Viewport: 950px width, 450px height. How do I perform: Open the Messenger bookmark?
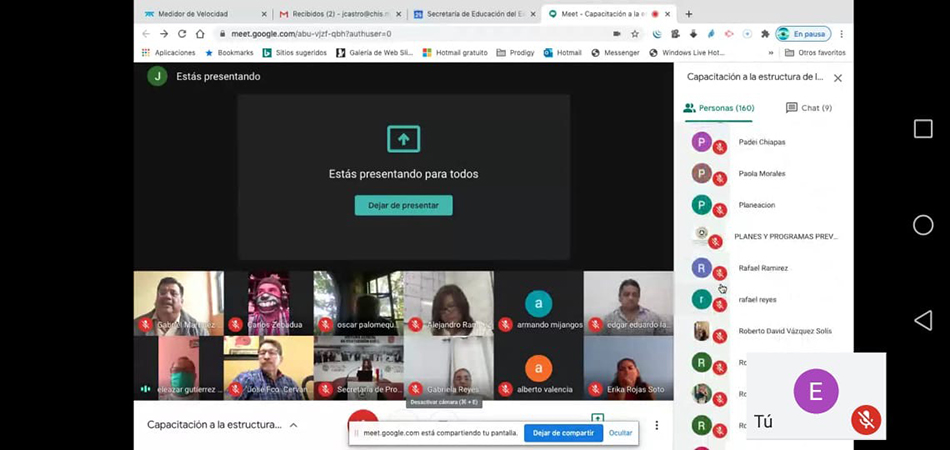pos(616,53)
